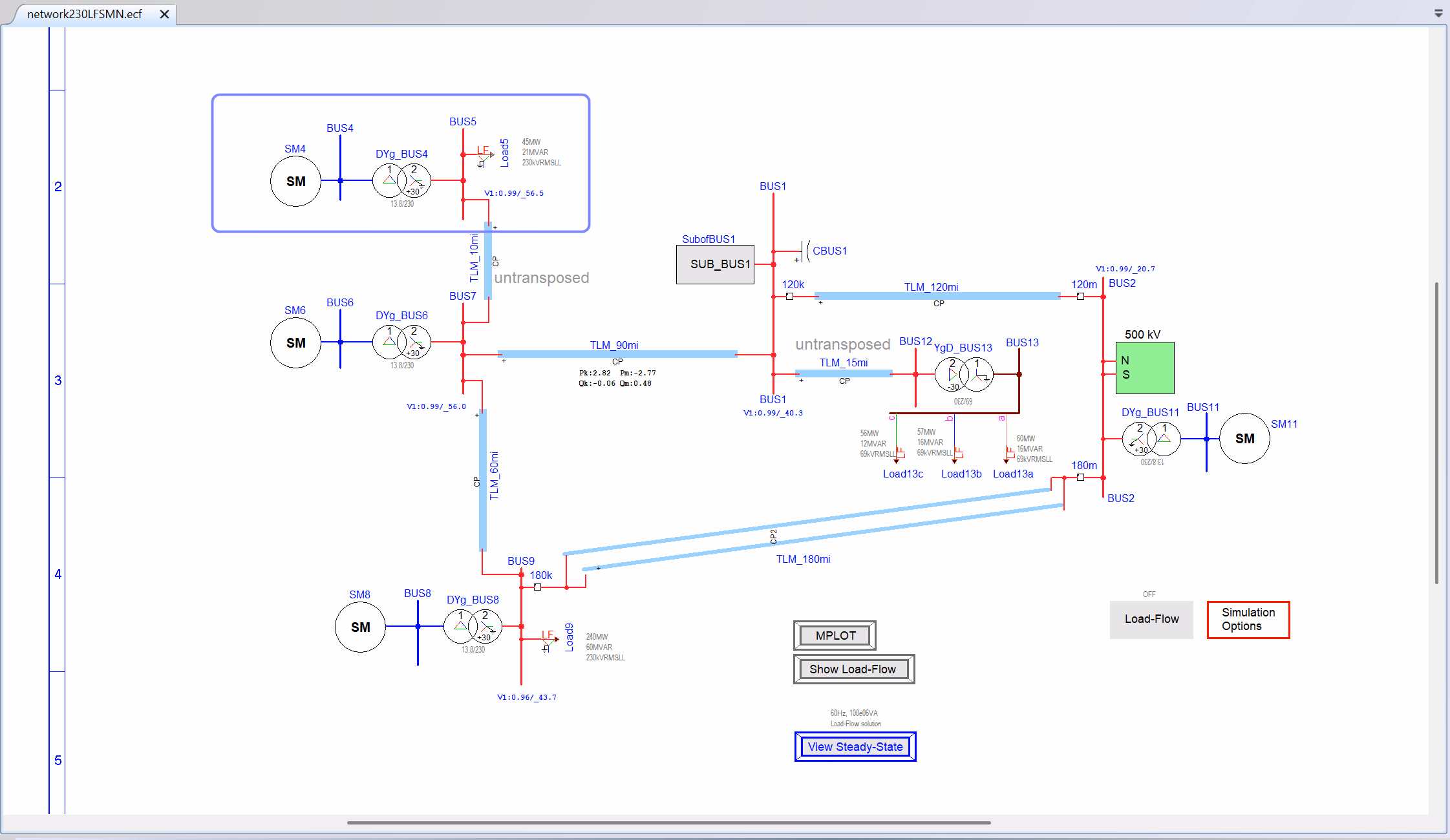Image resolution: width=1450 pixels, height=840 pixels.
Task: Click the Show Load-Flow button
Action: tap(854, 669)
